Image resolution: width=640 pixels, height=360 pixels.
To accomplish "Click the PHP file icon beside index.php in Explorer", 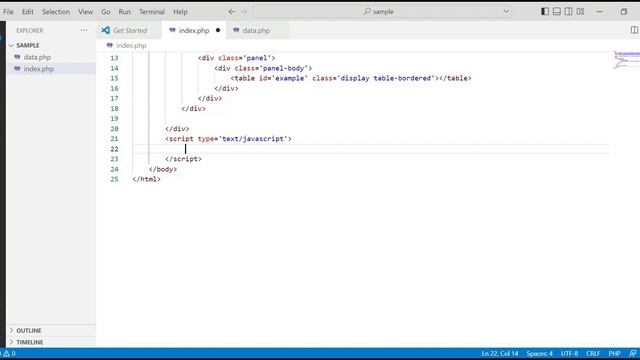I will (17, 69).
